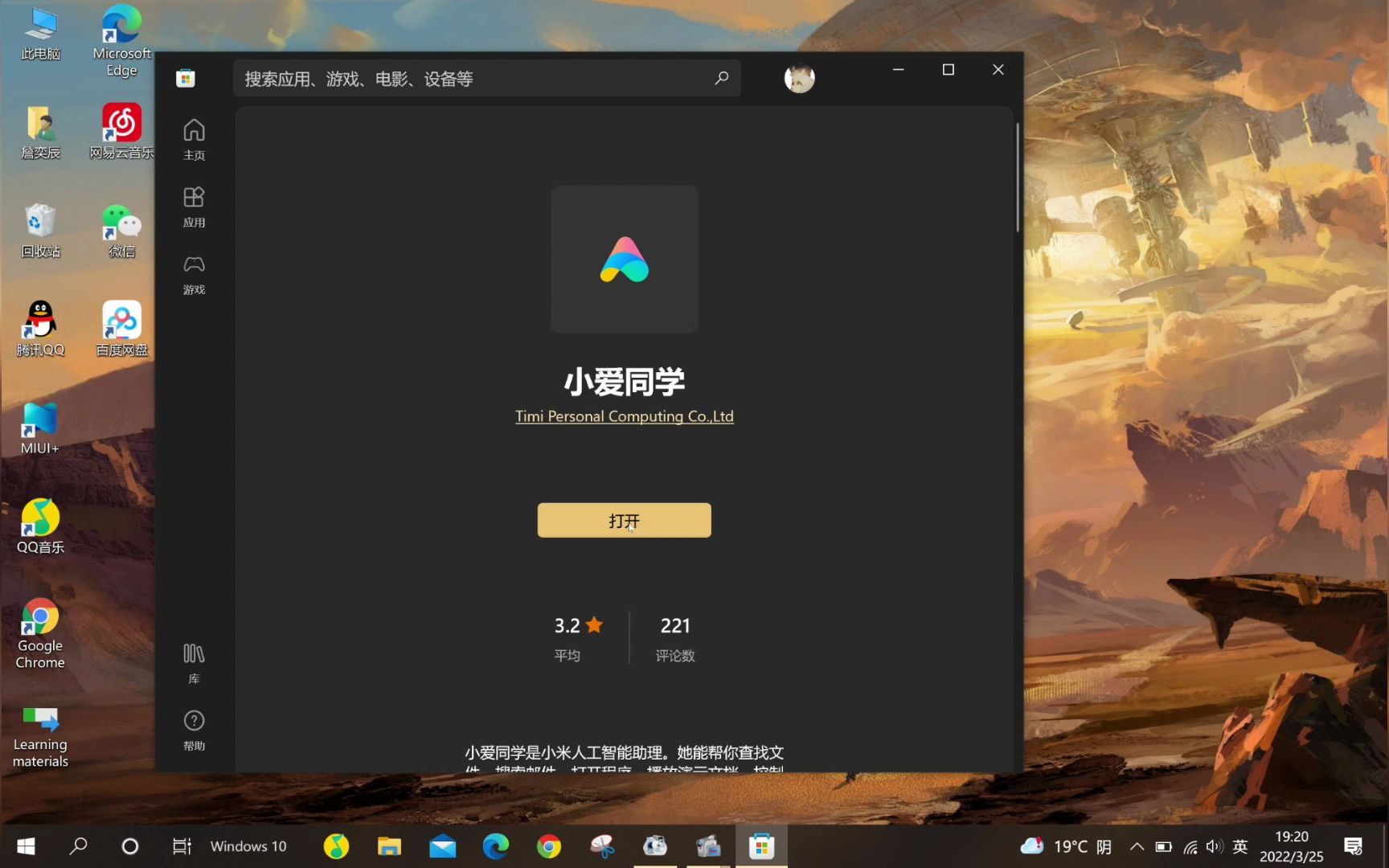Open Cortana circle on taskbar
This screenshot has width=1389, height=868.
pos(129,846)
